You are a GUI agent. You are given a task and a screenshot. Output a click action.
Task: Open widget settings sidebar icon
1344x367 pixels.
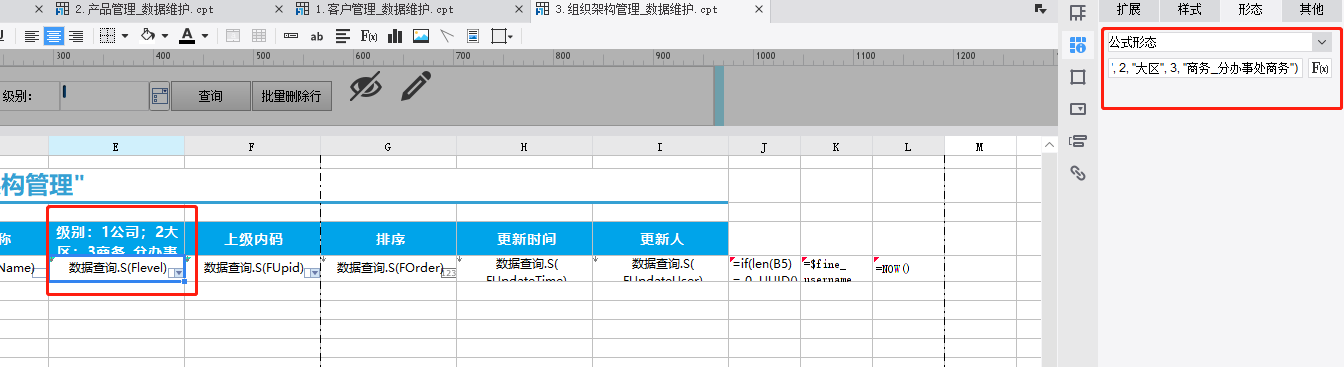pyautogui.click(x=1078, y=109)
